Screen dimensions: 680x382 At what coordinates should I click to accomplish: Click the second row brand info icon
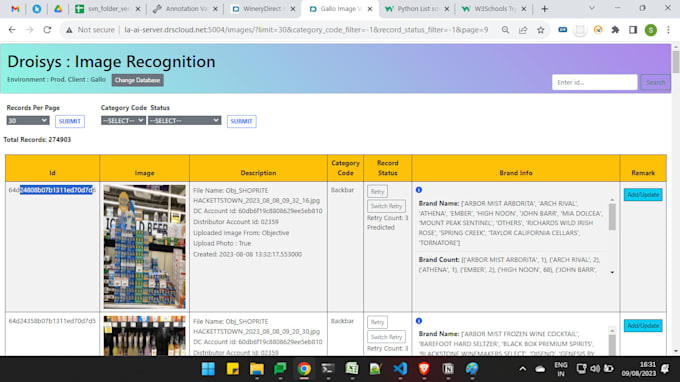[418, 321]
